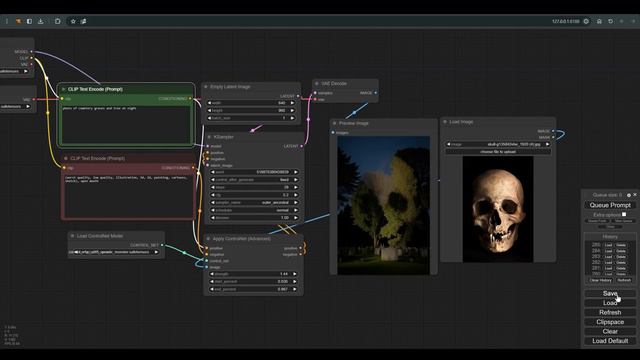Viewport: 640px width, 360px height.
Task: Click the orange browser profile icon
Action: [x=18, y=21]
